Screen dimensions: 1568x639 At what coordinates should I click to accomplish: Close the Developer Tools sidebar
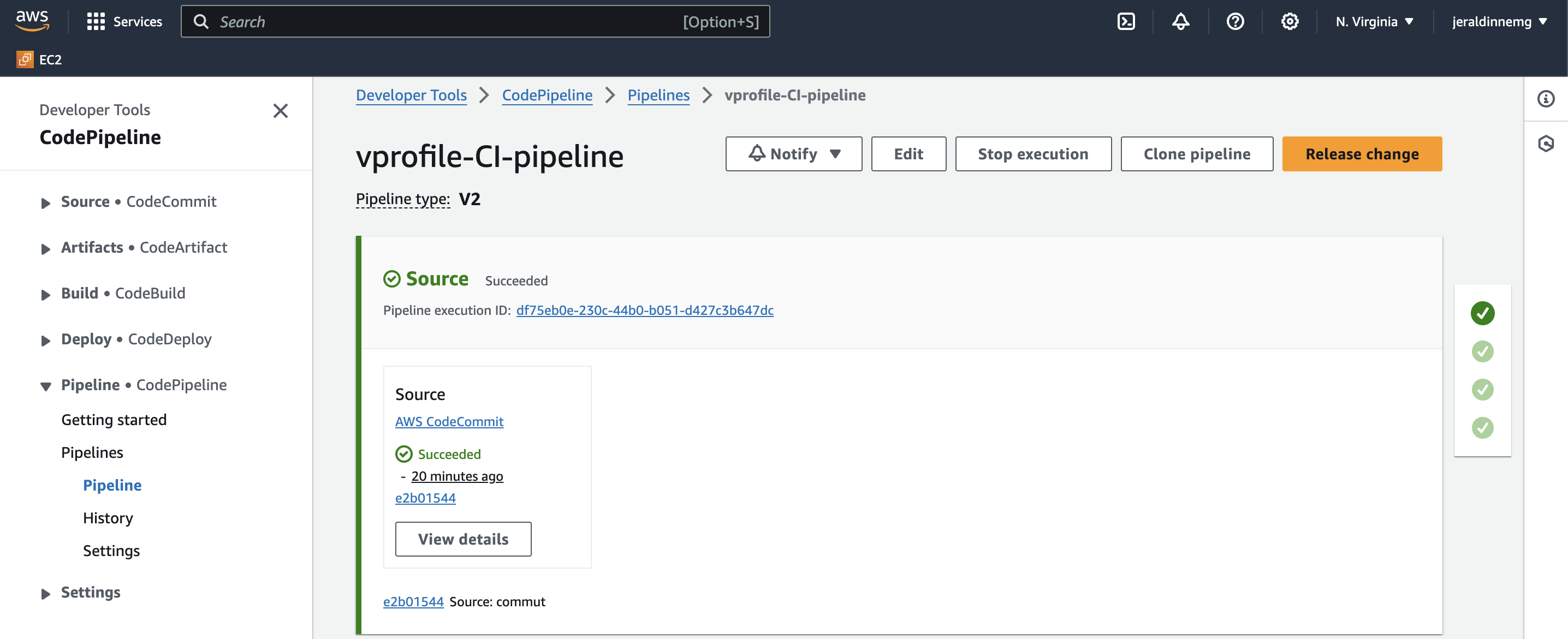point(280,111)
